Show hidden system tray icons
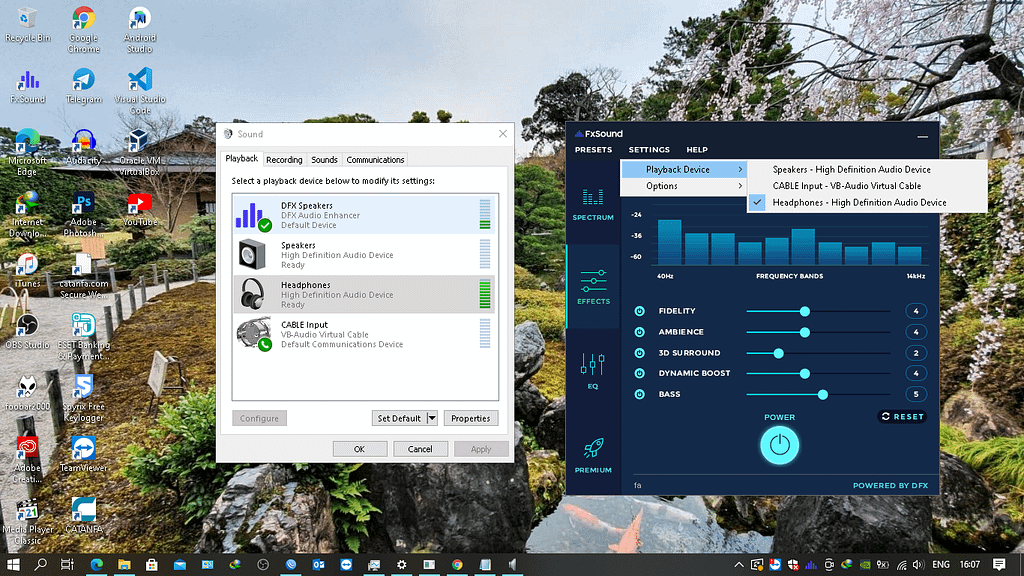The height and width of the screenshot is (576, 1024). (739, 564)
